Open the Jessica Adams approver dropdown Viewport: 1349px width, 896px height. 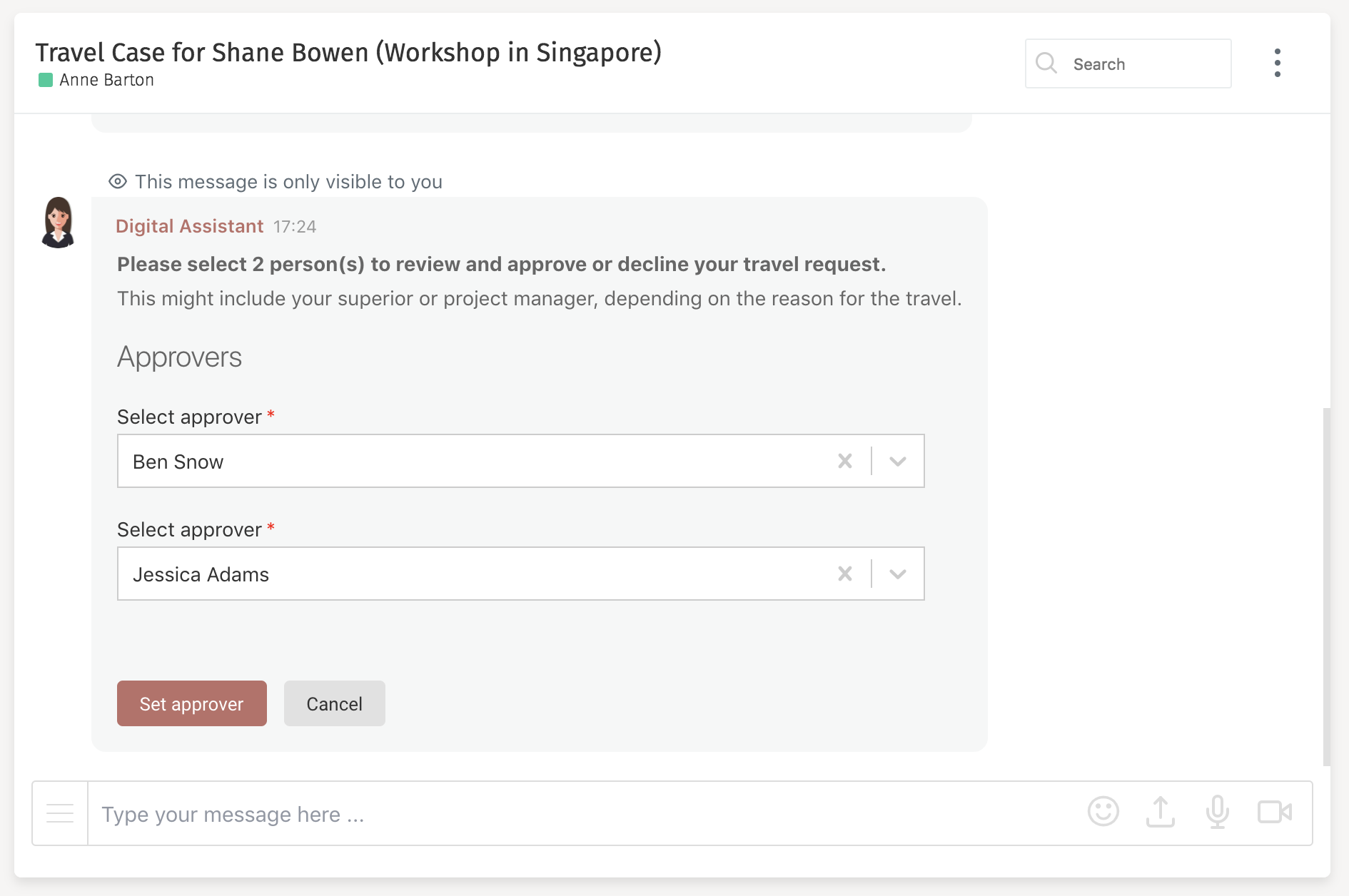897,574
